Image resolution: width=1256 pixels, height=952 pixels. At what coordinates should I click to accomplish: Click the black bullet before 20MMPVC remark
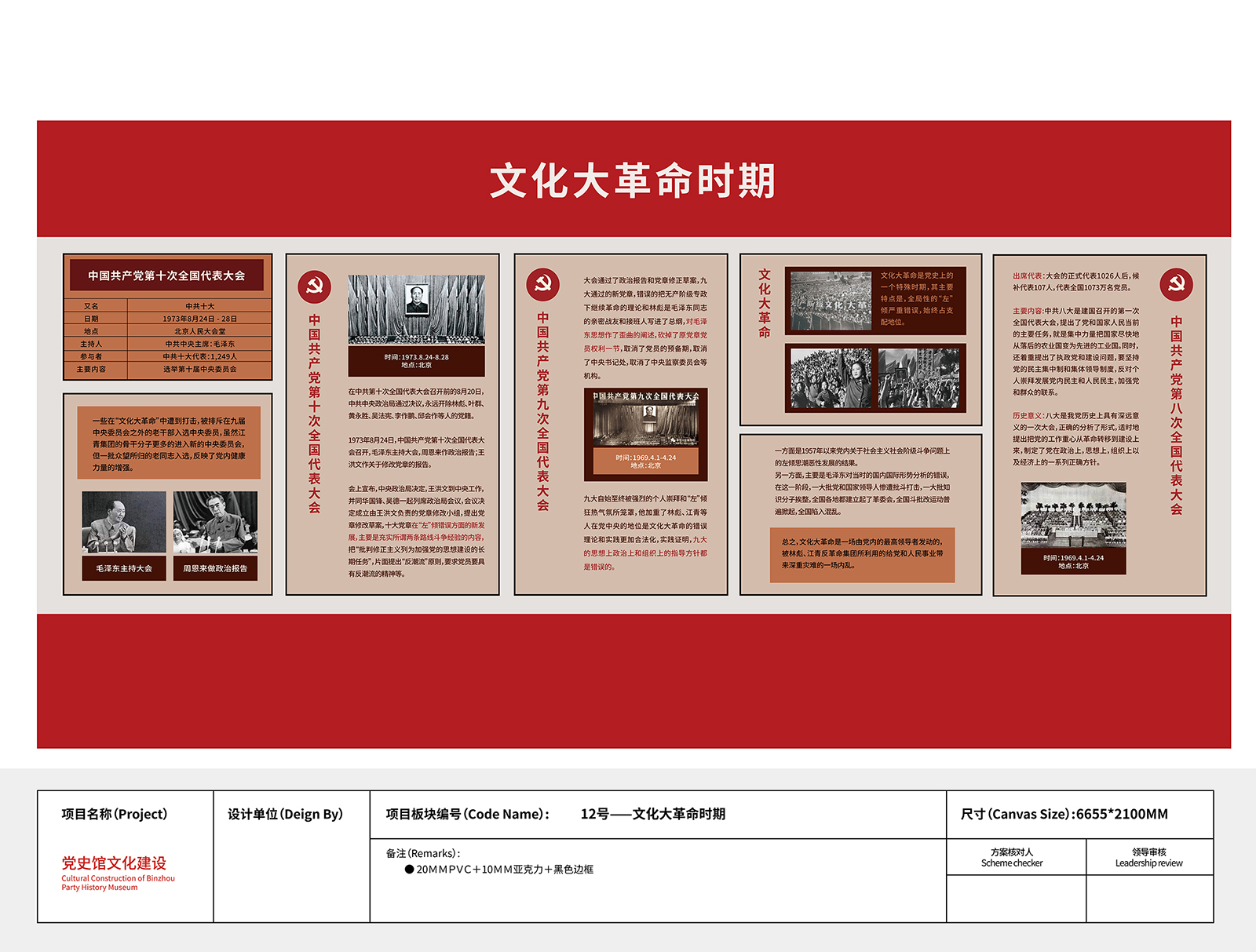pyautogui.click(x=409, y=870)
